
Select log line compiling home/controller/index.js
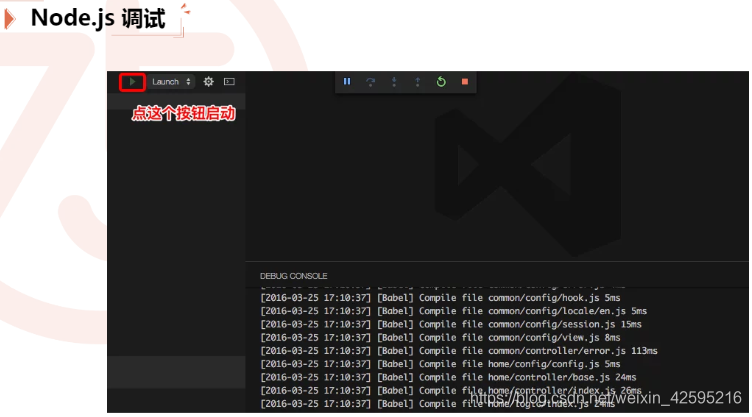[451, 391]
